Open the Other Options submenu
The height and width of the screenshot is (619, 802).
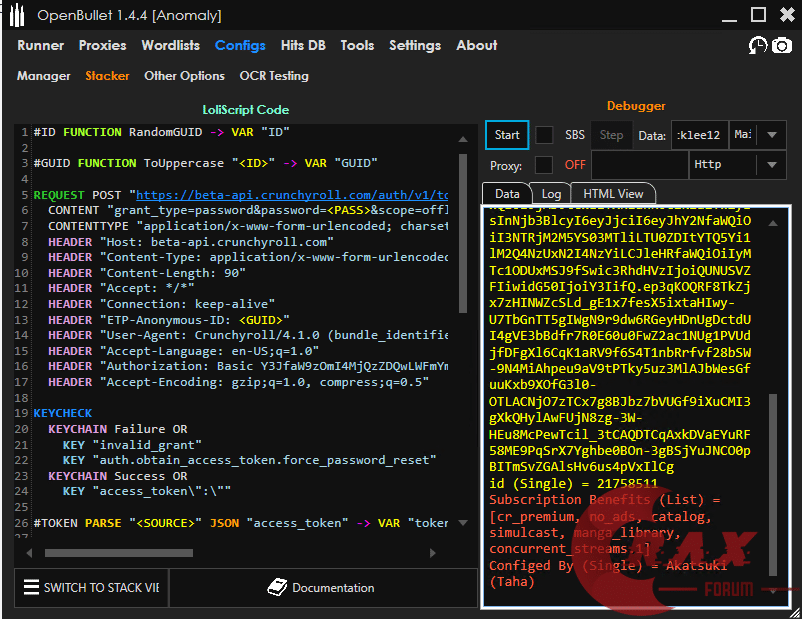pos(184,76)
